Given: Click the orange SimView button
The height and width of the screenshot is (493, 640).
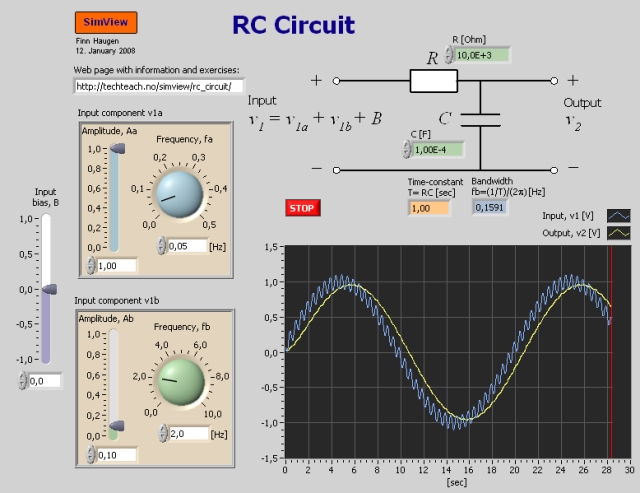Looking at the screenshot, I should 106,22.
